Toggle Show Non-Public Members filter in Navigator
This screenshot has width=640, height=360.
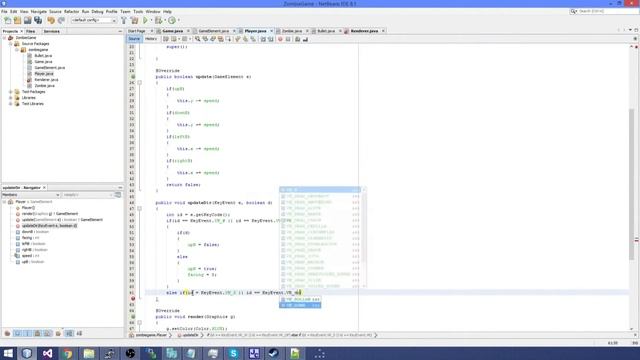coord(38,333)
